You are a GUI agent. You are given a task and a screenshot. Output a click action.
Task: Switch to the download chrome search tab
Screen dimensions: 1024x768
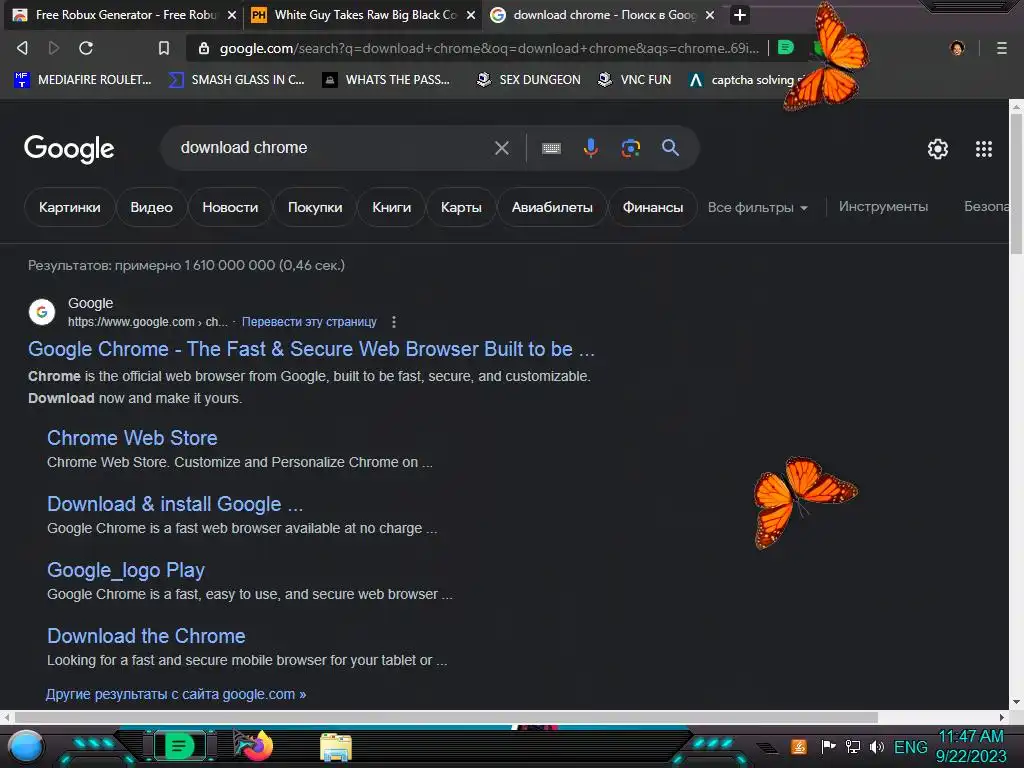tap(601, 15)
